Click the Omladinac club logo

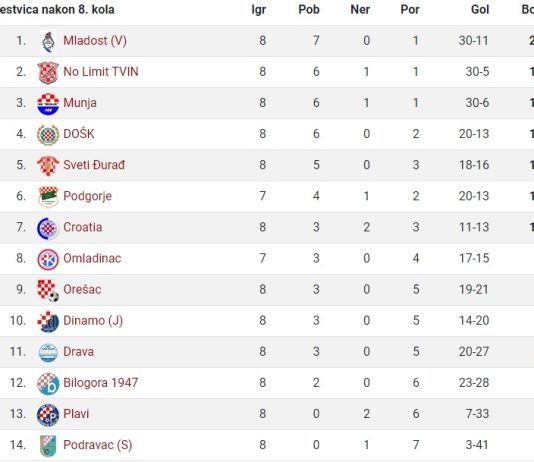point(48,259)
